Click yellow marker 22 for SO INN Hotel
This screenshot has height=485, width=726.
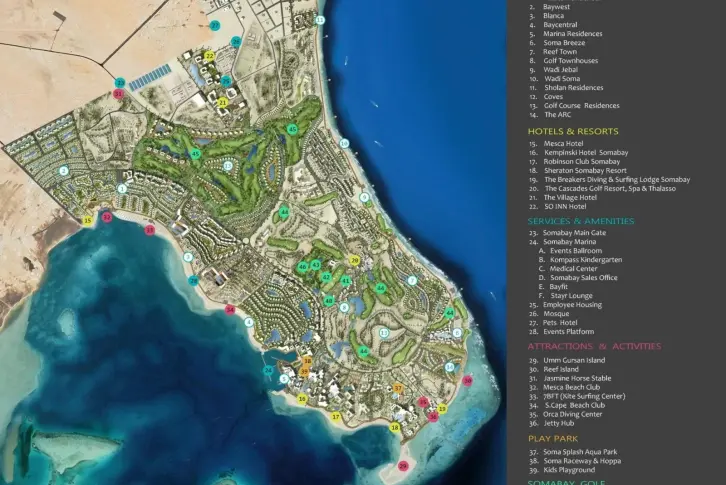pos(210,56)
